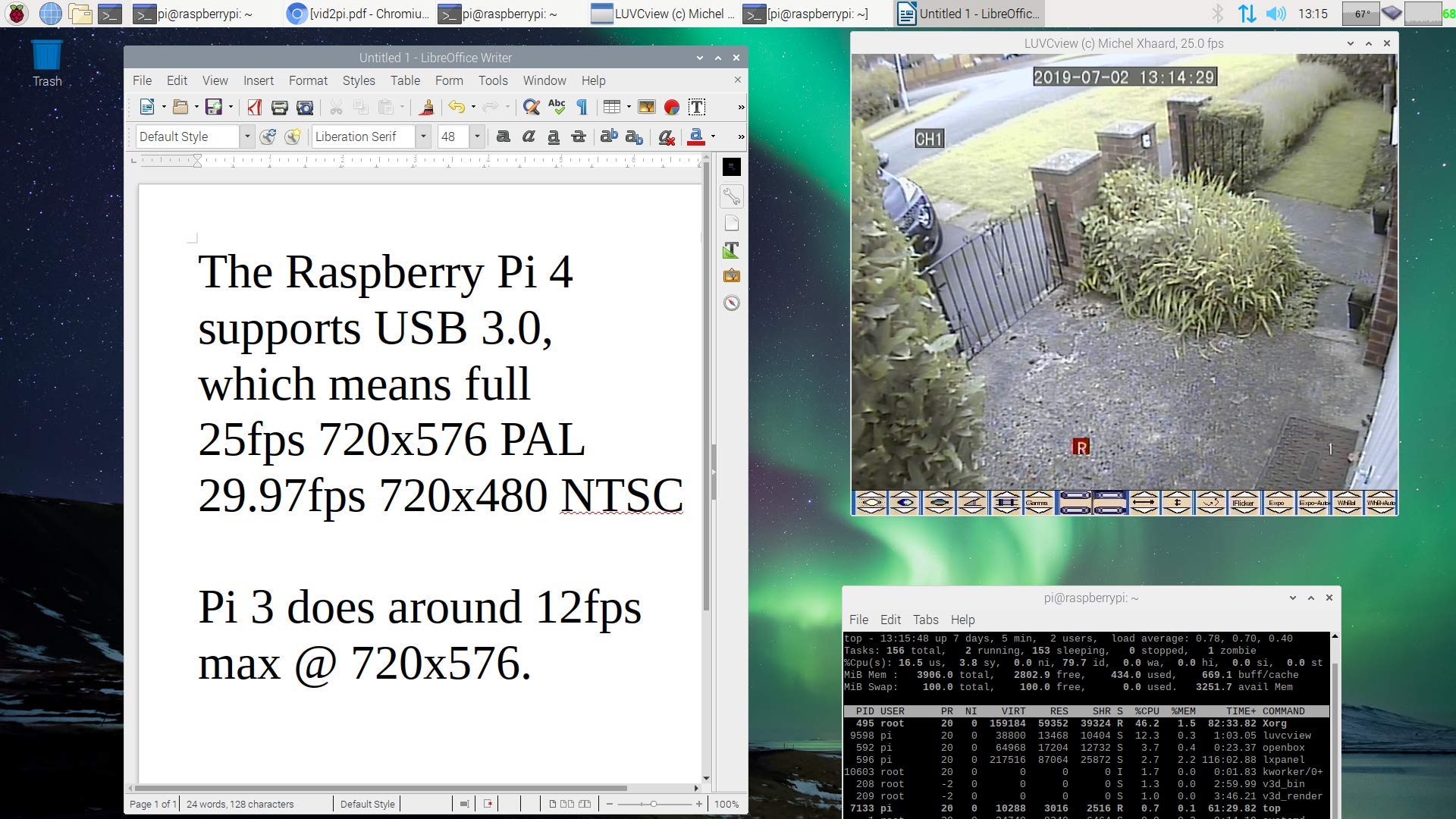
Task: Click the Insert Chart icon
Action: pos(672,108)
